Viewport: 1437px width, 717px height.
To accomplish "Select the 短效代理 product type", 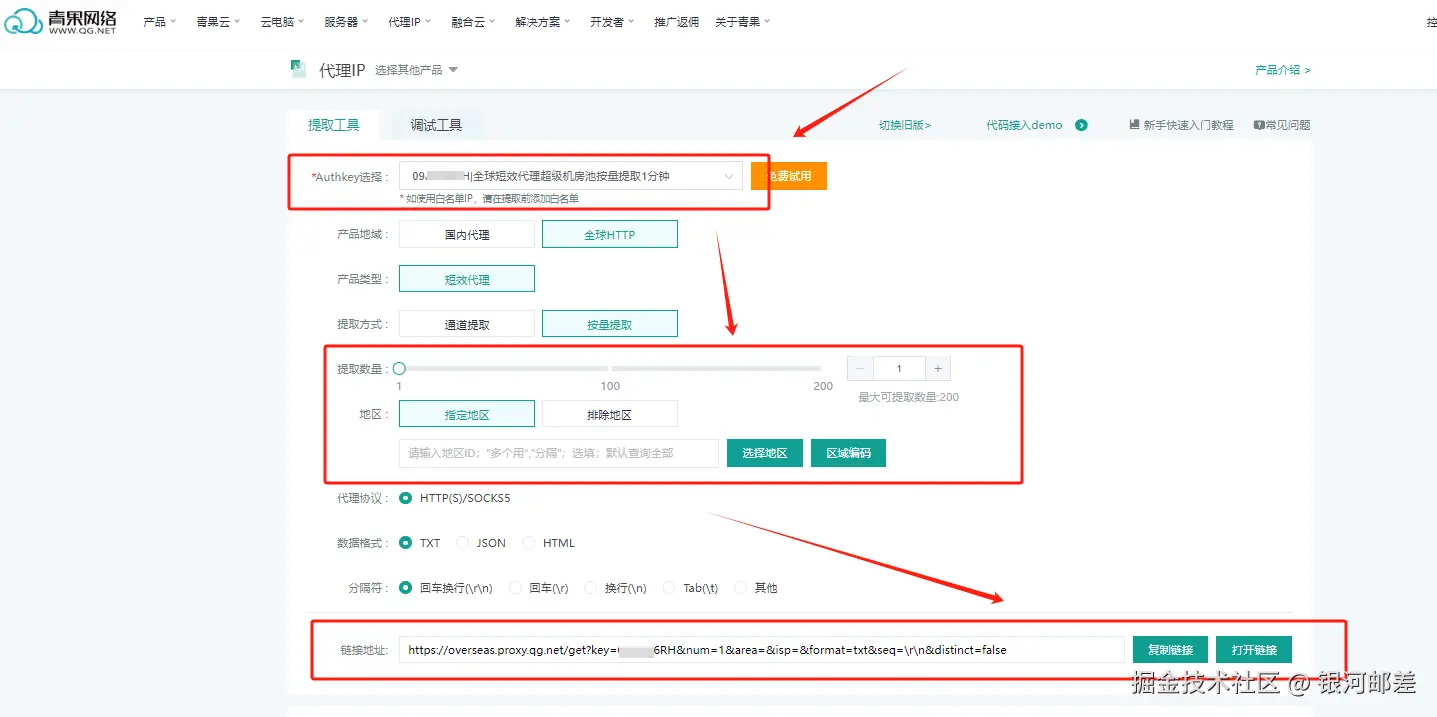I will 467,279.
